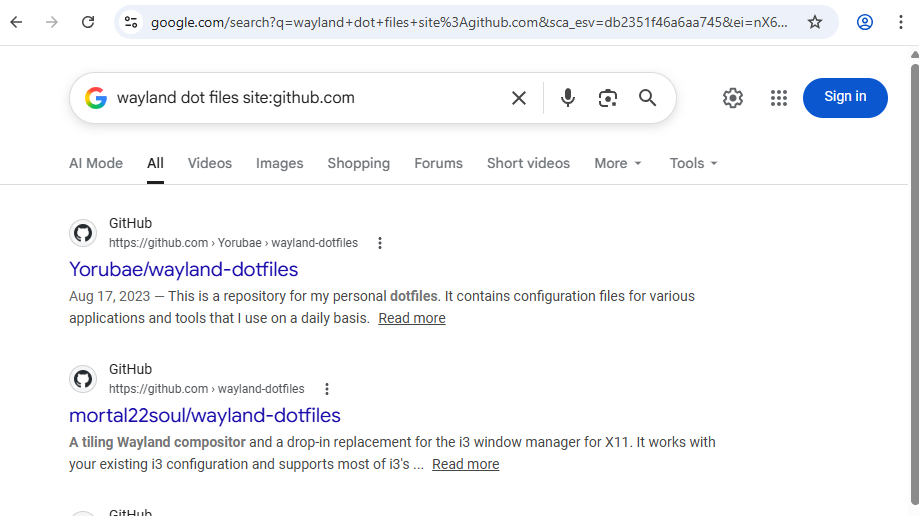Click the Sign in button

(845, 97)
